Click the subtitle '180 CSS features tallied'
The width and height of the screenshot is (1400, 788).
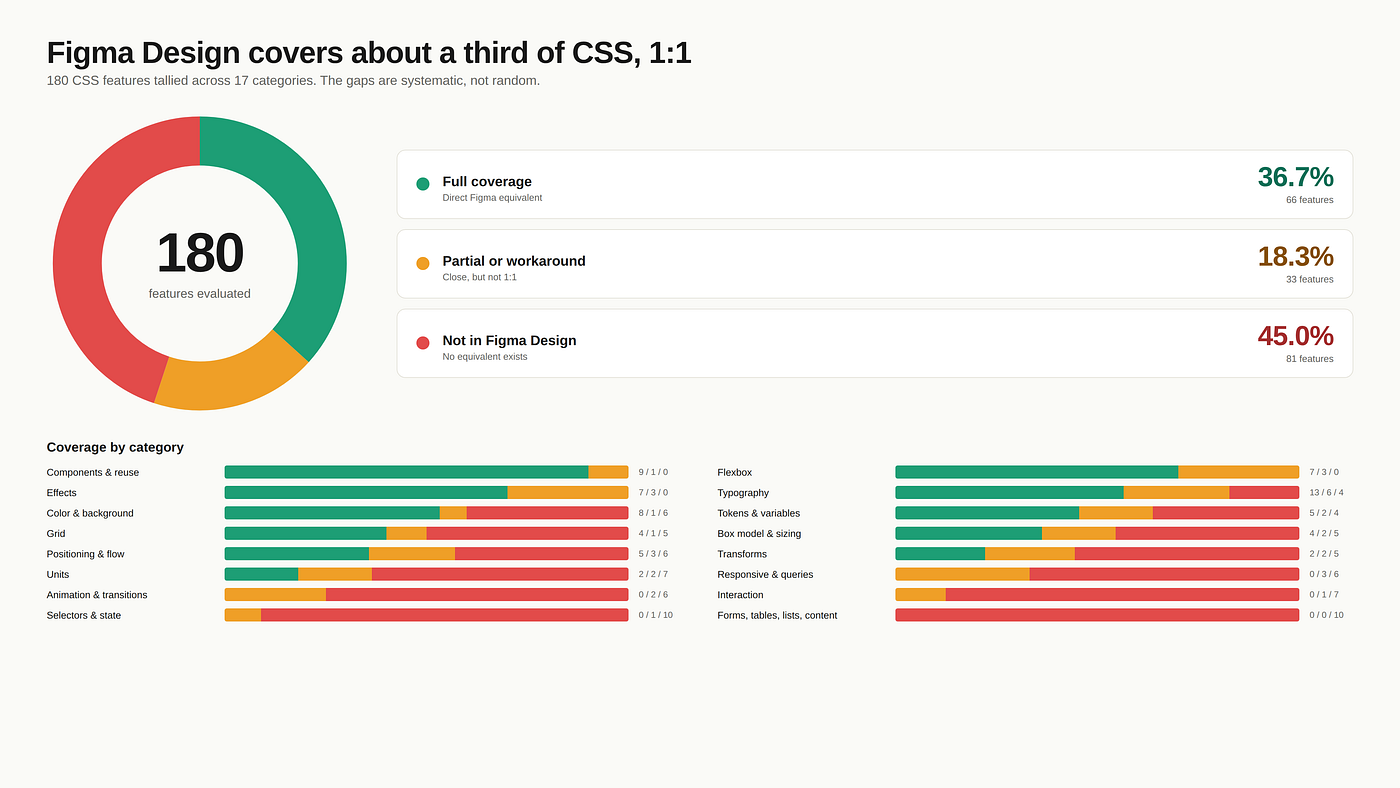pos(293,81)
